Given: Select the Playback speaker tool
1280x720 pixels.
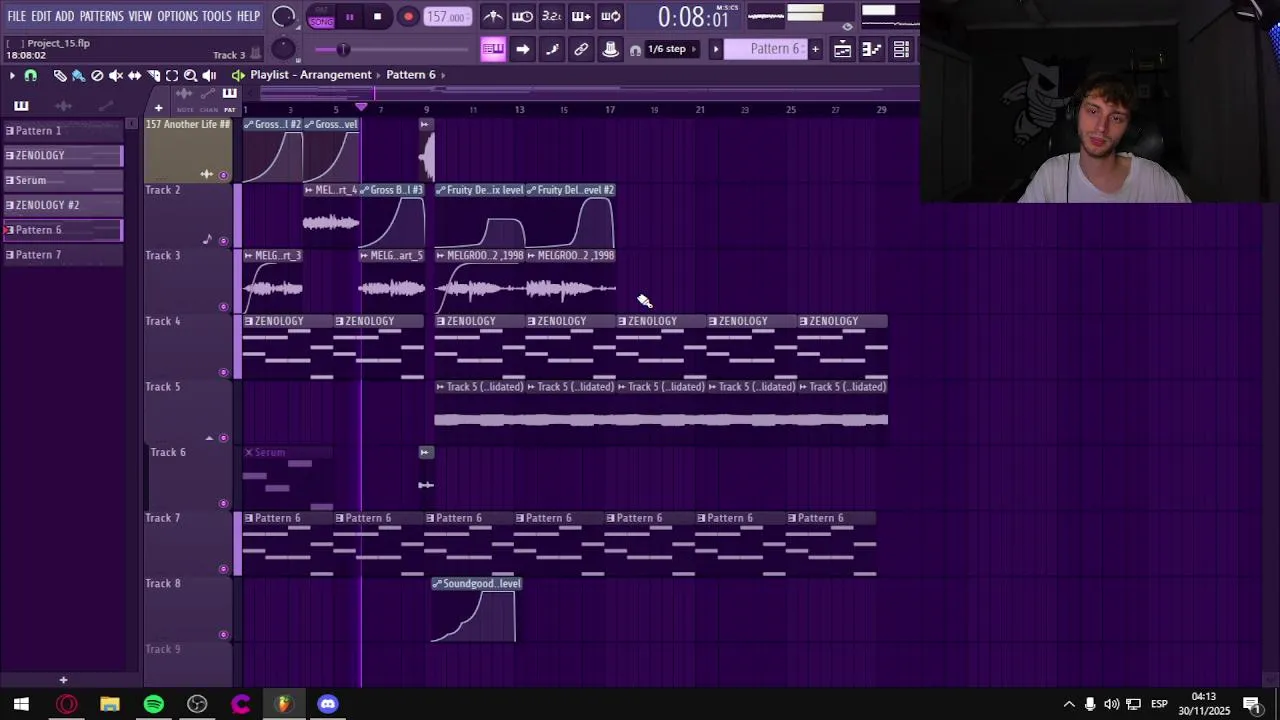Looking at the screenshot, I should click(x=209, y=75).
